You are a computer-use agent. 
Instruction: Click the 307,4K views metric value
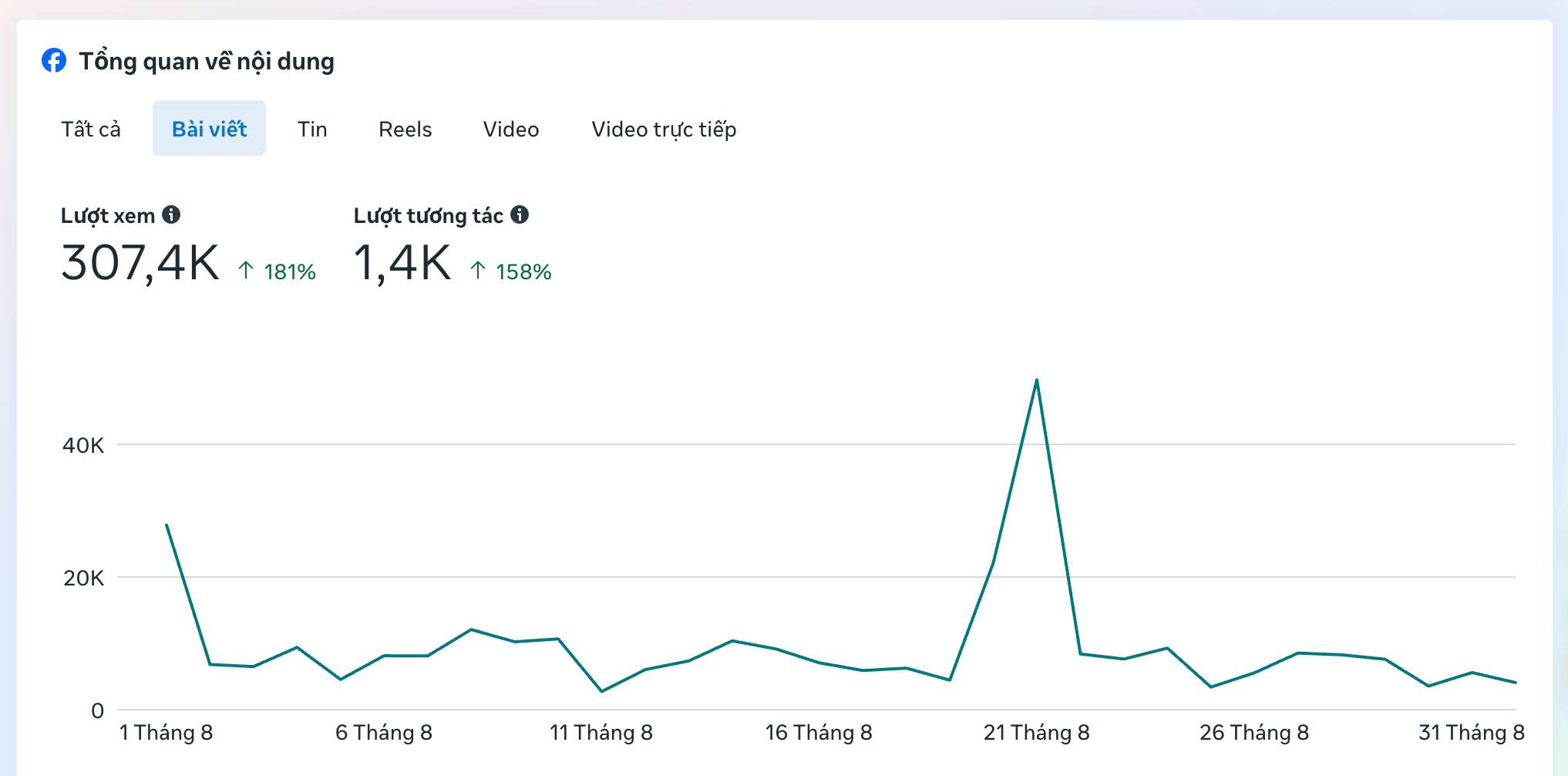point(140,263)
